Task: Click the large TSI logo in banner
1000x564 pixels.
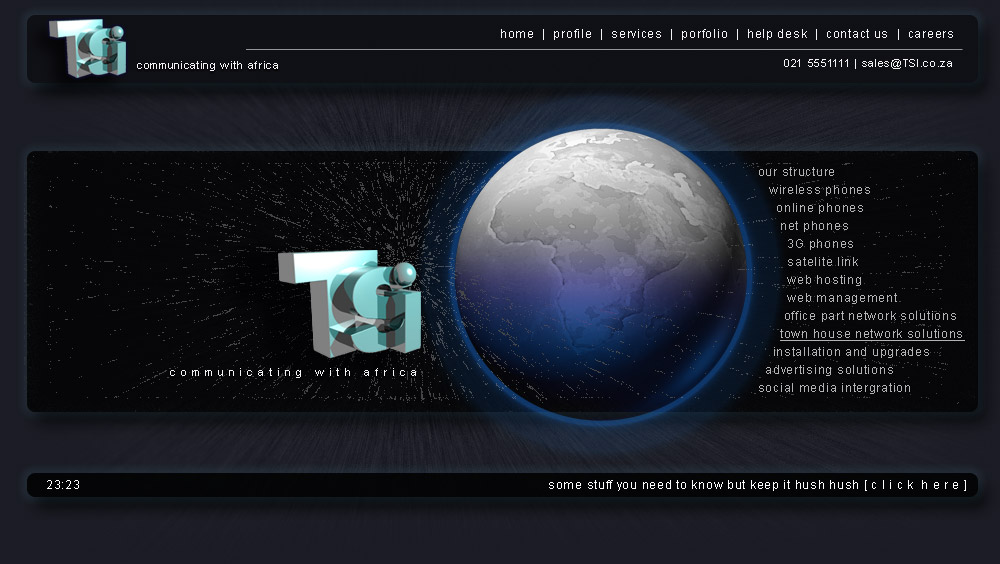Action: point(350,302)
